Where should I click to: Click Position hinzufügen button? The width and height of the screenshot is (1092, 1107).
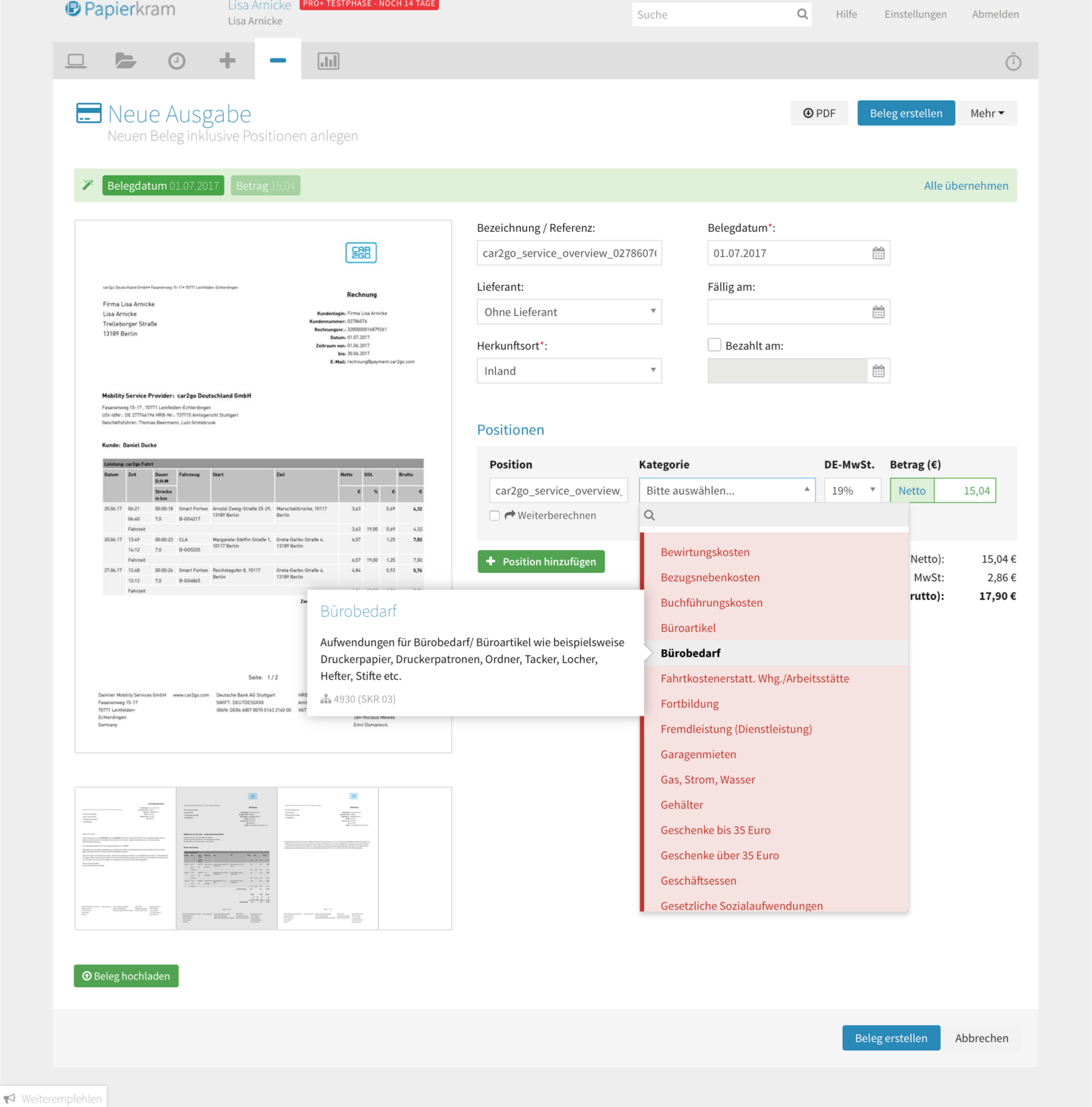point(541,561)
